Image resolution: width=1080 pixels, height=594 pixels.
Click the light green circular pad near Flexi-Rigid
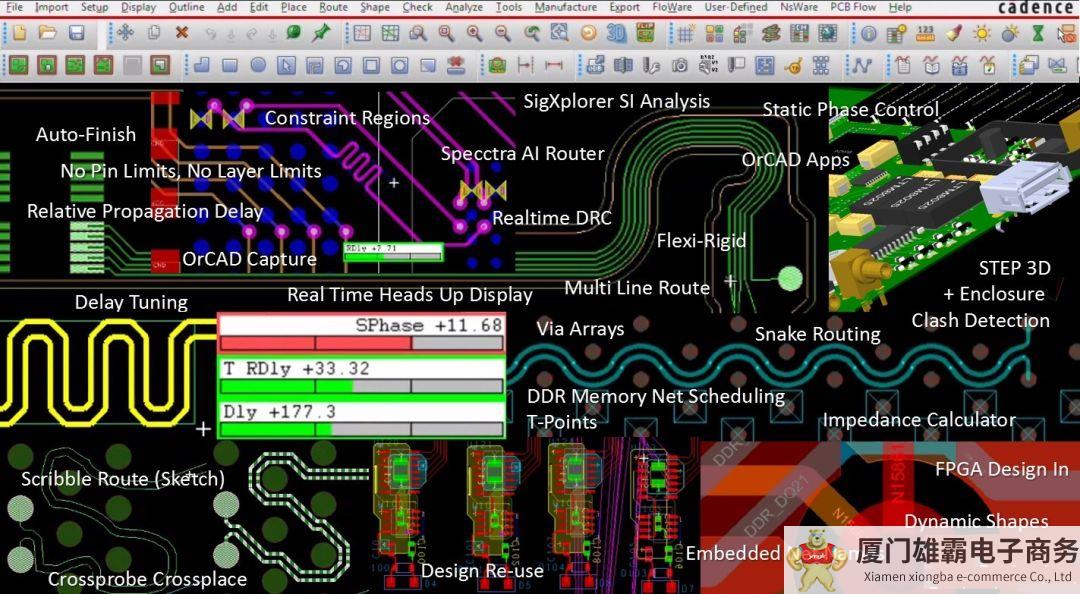tap(790, 279)
